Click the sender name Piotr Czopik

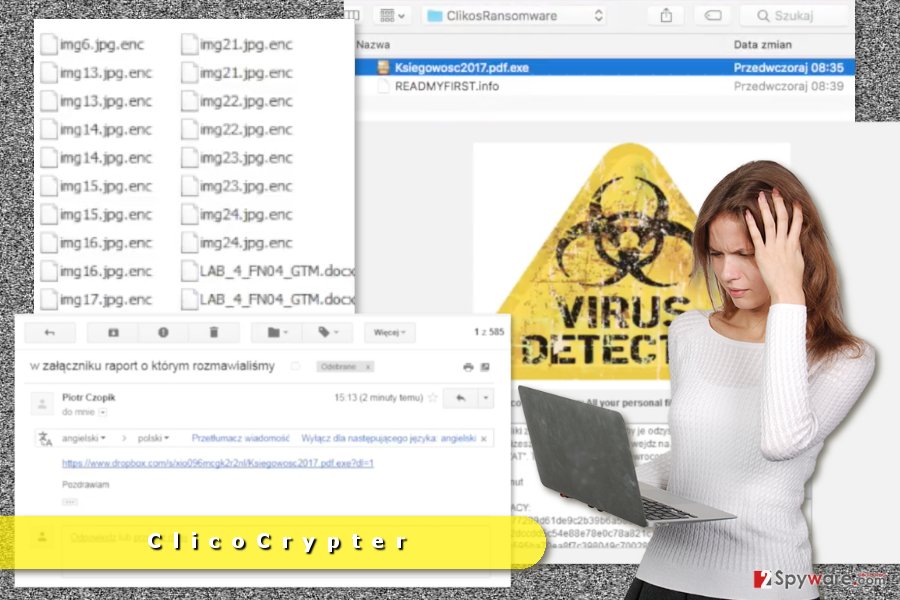(x=88, y=397)
